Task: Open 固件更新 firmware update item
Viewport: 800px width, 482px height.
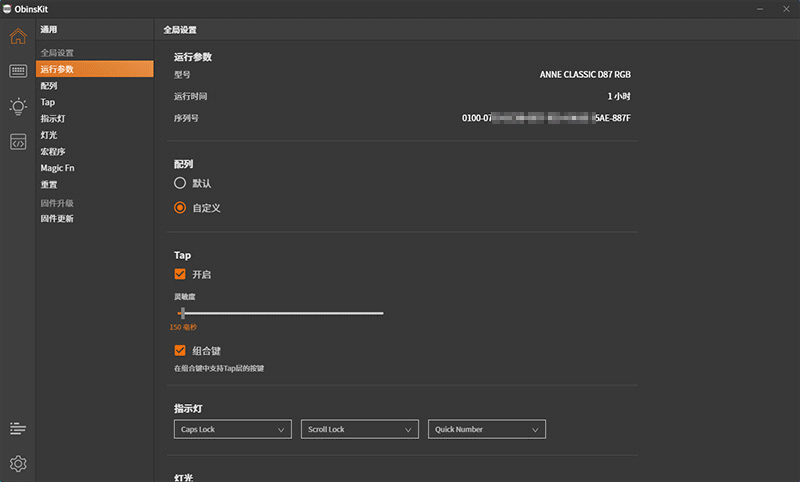Action: tap(57, 219)
